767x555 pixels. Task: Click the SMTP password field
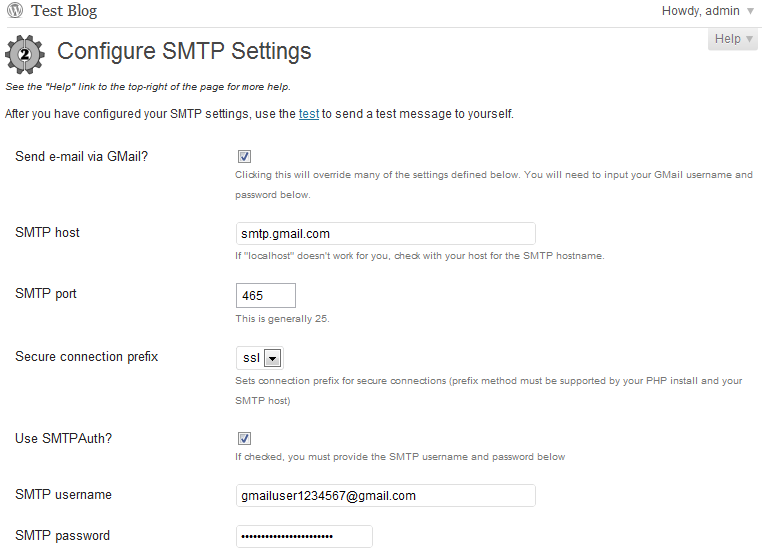pos(304,537)
